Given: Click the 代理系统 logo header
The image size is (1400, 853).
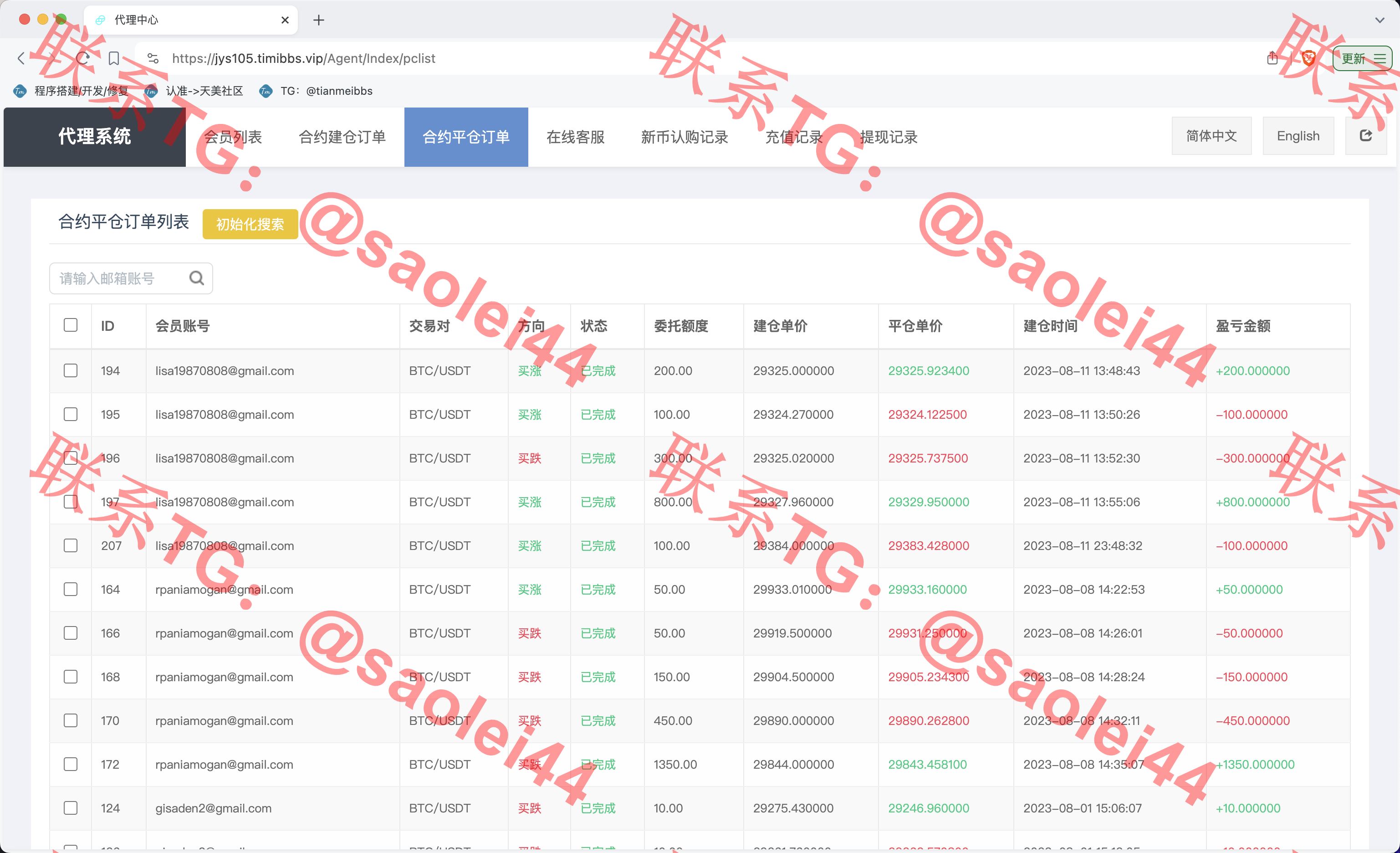Looking at the screenshot, I should coord(94,136).
